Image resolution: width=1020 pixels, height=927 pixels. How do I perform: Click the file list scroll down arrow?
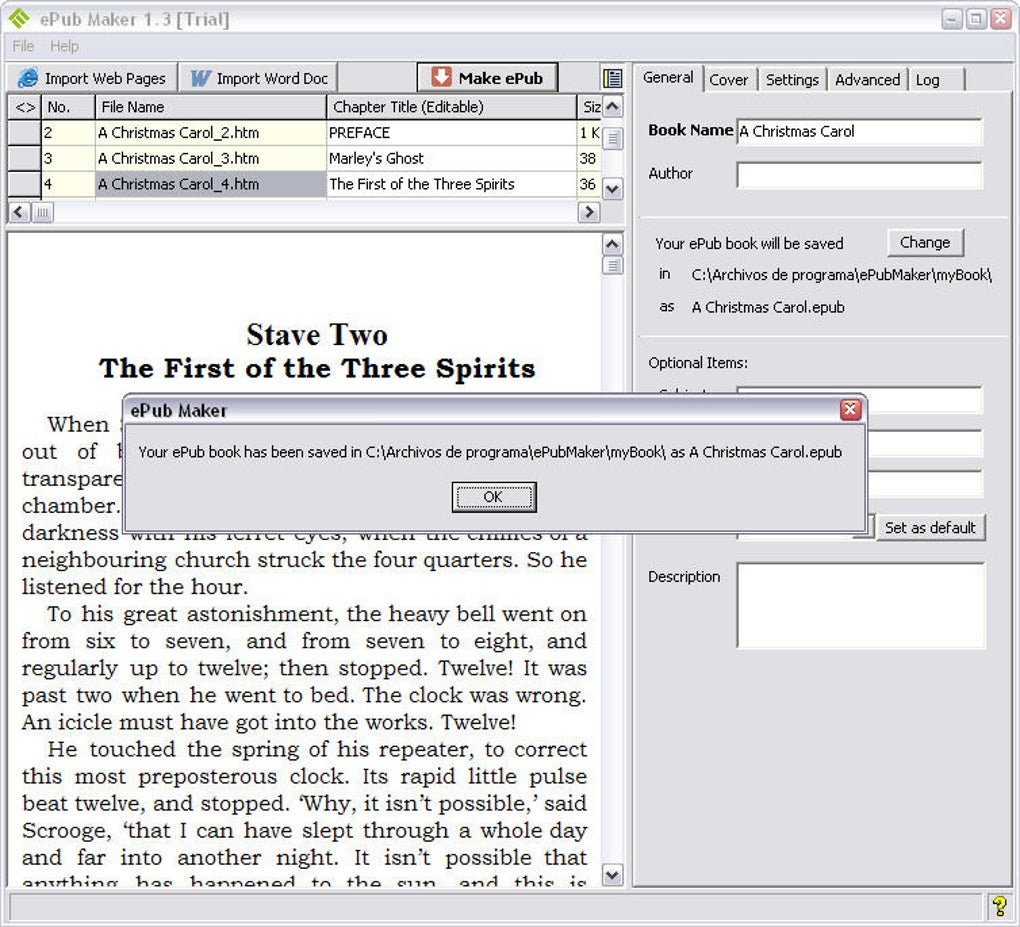click(612, 189)
